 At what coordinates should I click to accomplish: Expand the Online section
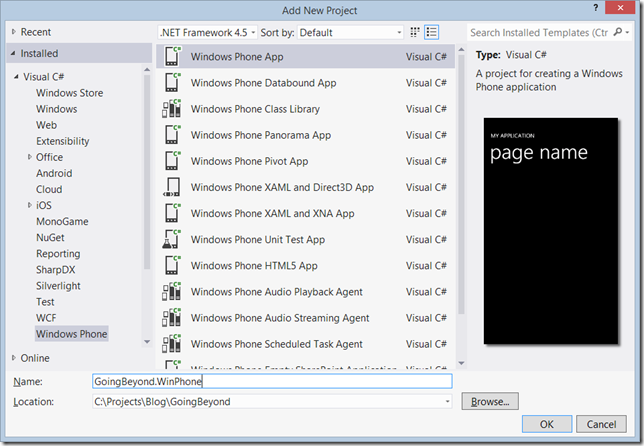click(14, 358)
